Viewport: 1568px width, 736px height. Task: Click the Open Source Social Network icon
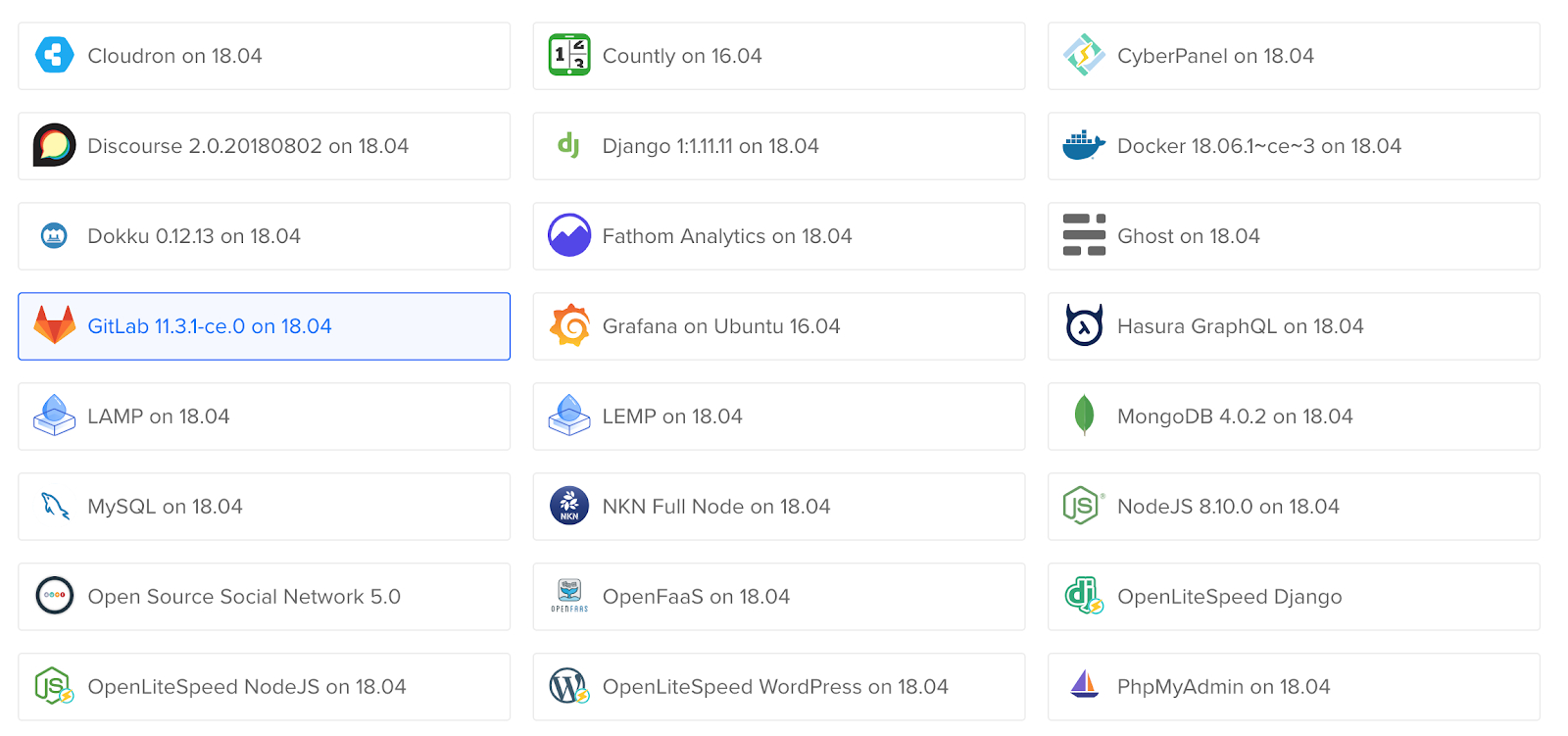click(55, 596)
